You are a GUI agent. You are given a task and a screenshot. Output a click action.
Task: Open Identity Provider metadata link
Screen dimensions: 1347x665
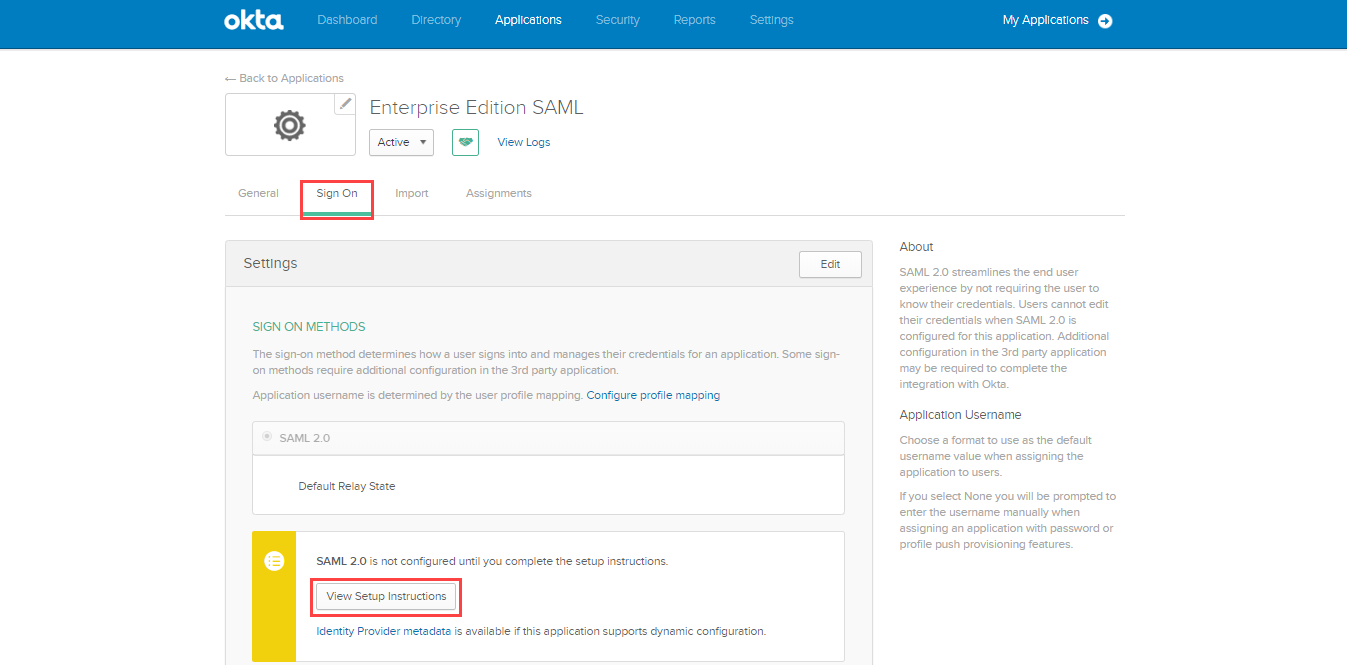click(x=383, y=631)
